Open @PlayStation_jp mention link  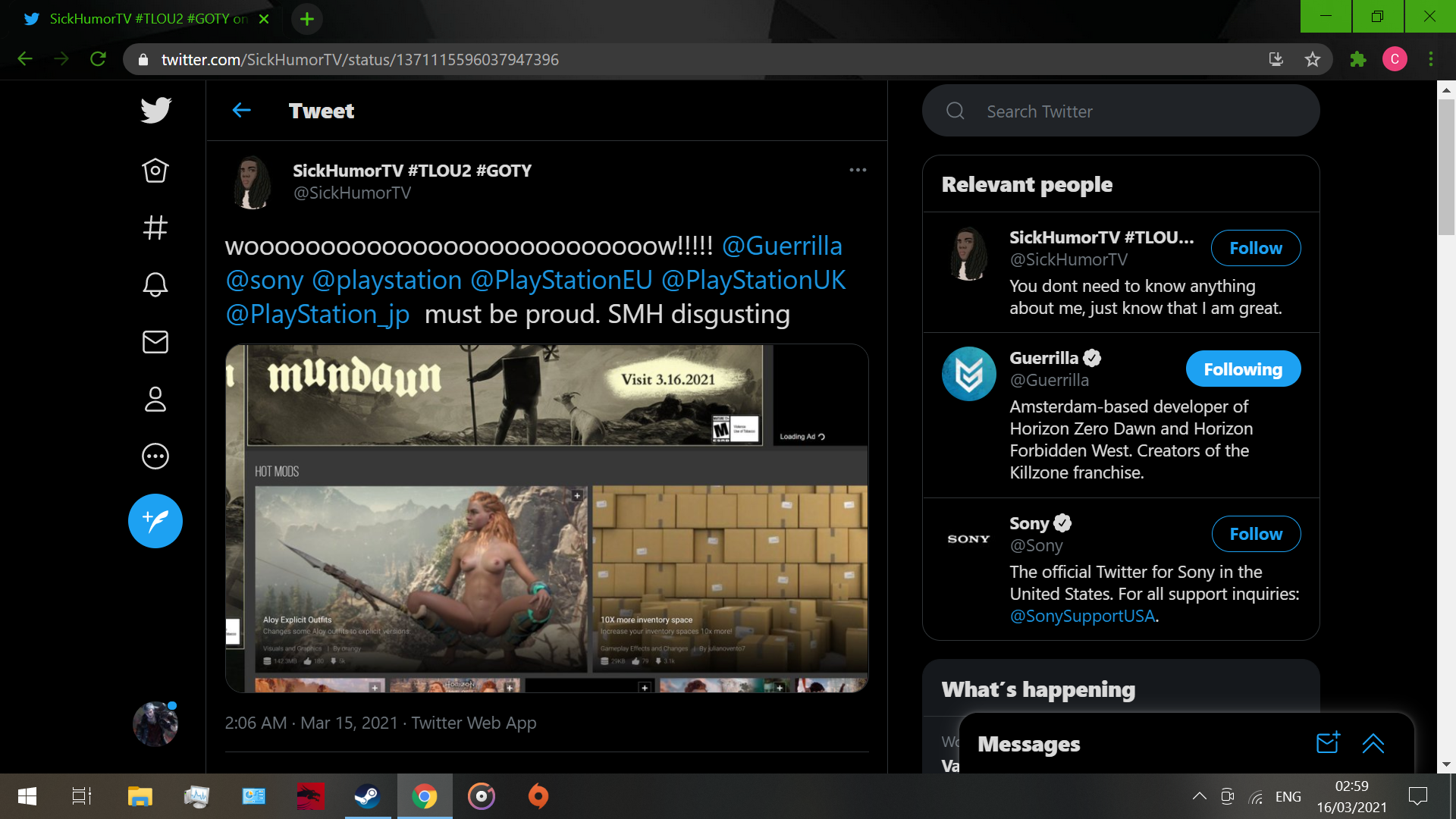click(318, 314)
